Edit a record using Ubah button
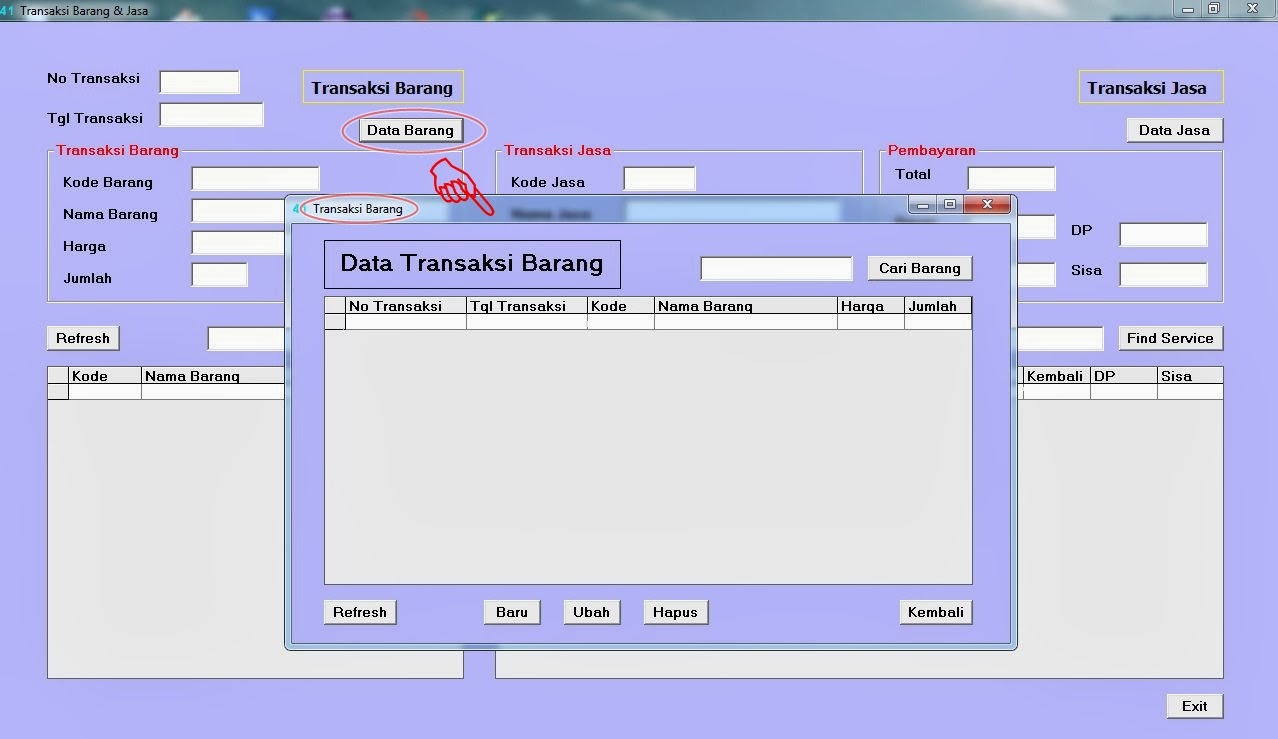The image size is (1278, 739). [591, 612]
